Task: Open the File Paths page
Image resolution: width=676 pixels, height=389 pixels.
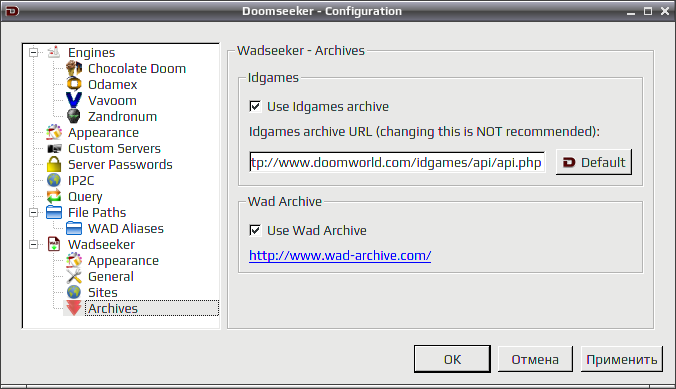Action: pyautogui.click(x=97, y=212)
